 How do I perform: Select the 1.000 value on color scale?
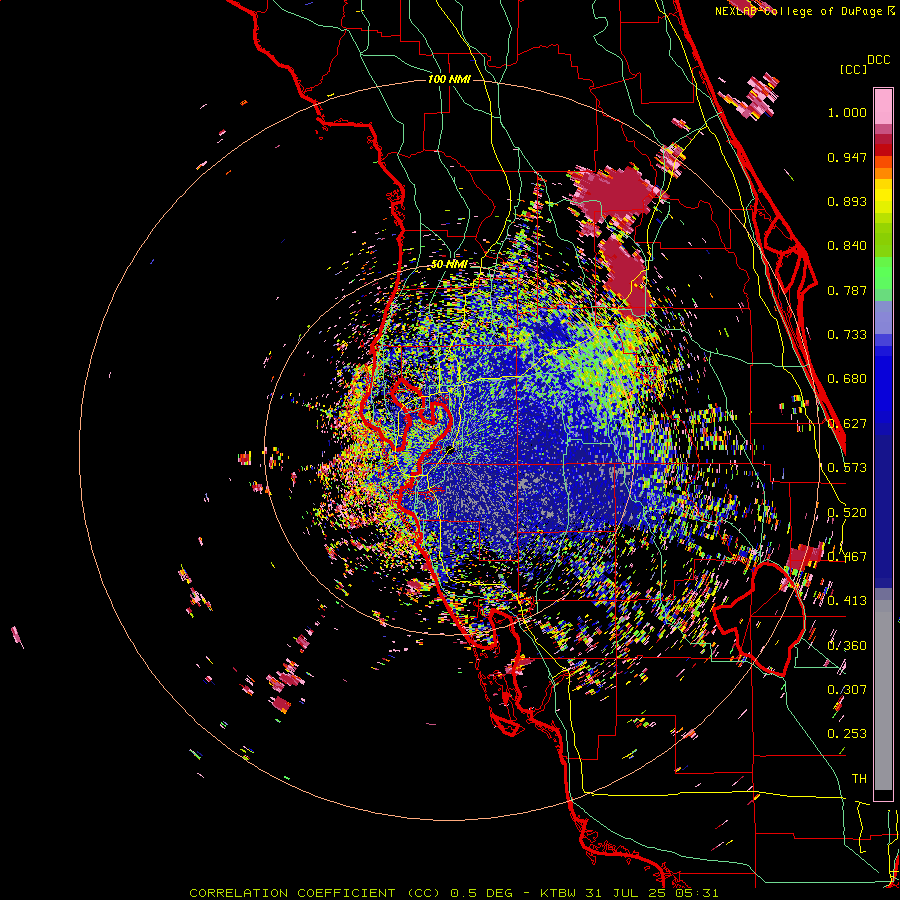click(847, 112)
